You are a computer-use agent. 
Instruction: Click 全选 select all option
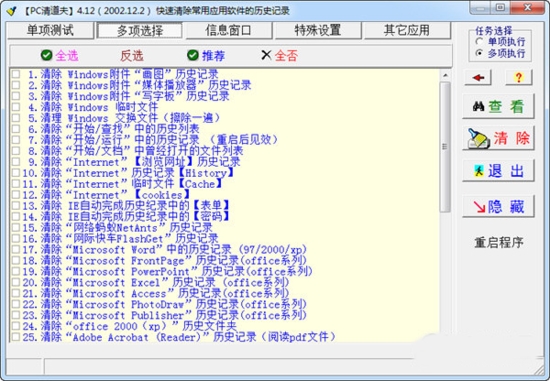67,55
